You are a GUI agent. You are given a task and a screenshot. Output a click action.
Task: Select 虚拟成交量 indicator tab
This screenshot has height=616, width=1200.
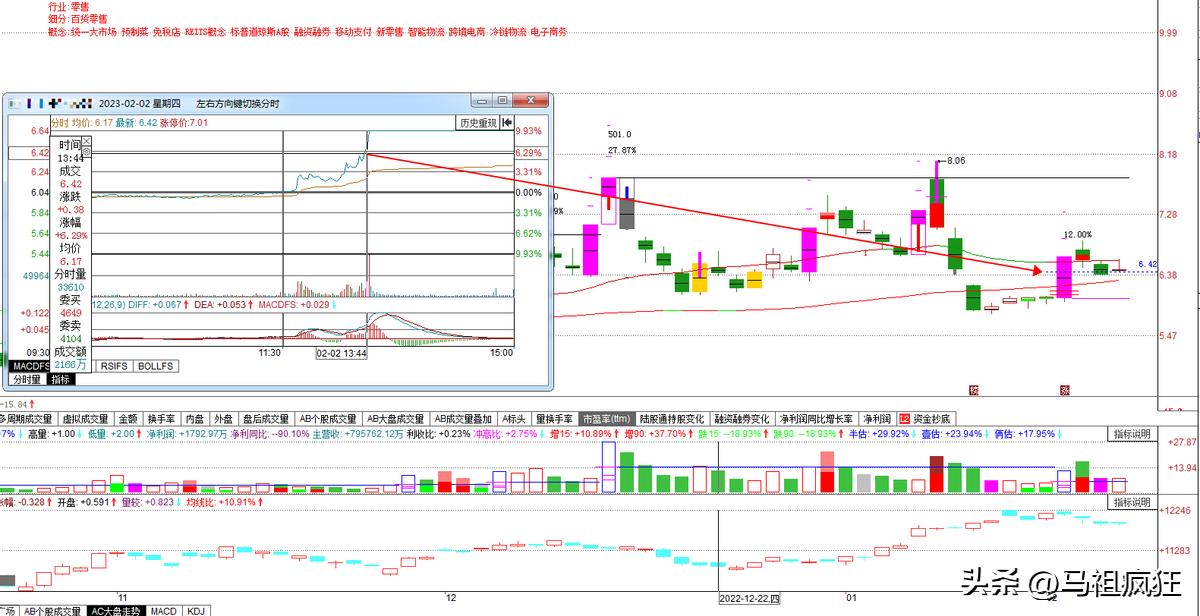[85, 418]
